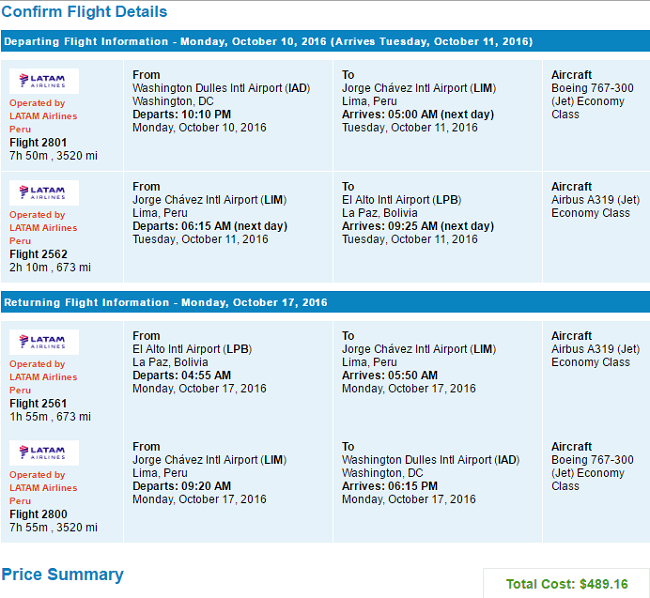650x598 pixels.
Task: Click Flight 2561 number text
Action: 38,404
